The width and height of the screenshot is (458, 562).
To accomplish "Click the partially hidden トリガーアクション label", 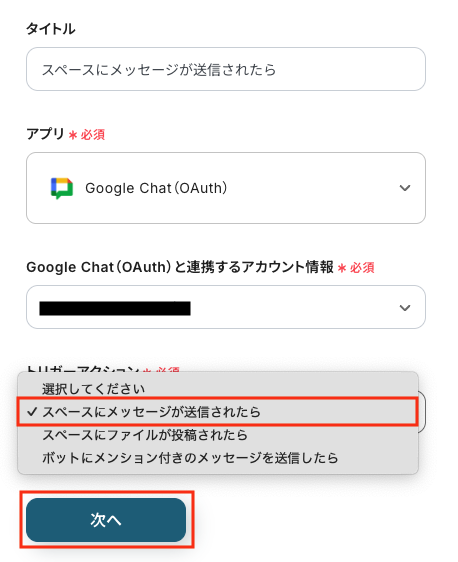I will pos(83,369).
